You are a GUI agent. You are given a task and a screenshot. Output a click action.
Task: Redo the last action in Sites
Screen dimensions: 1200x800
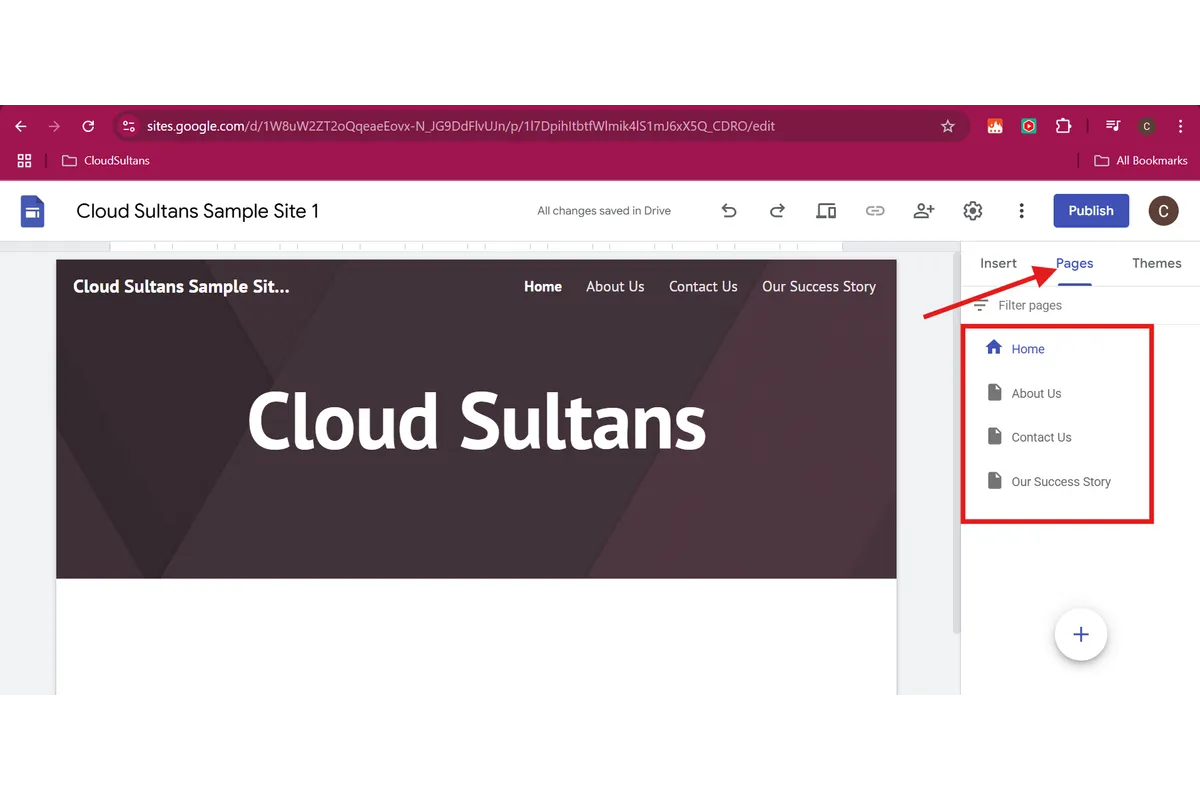coord(777,211)
